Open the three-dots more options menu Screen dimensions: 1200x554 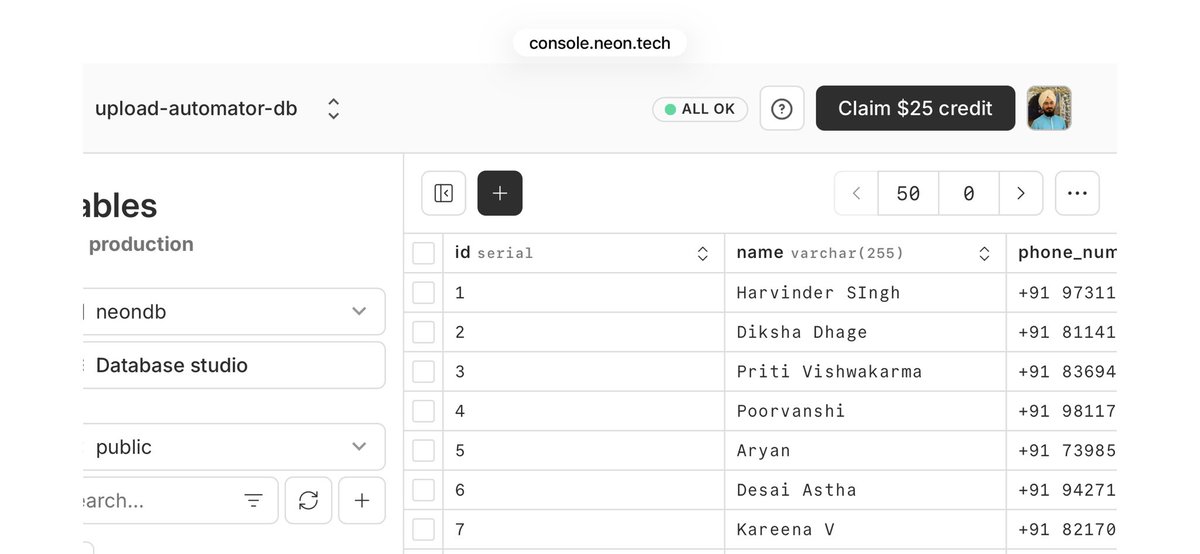pos(1077,193)
